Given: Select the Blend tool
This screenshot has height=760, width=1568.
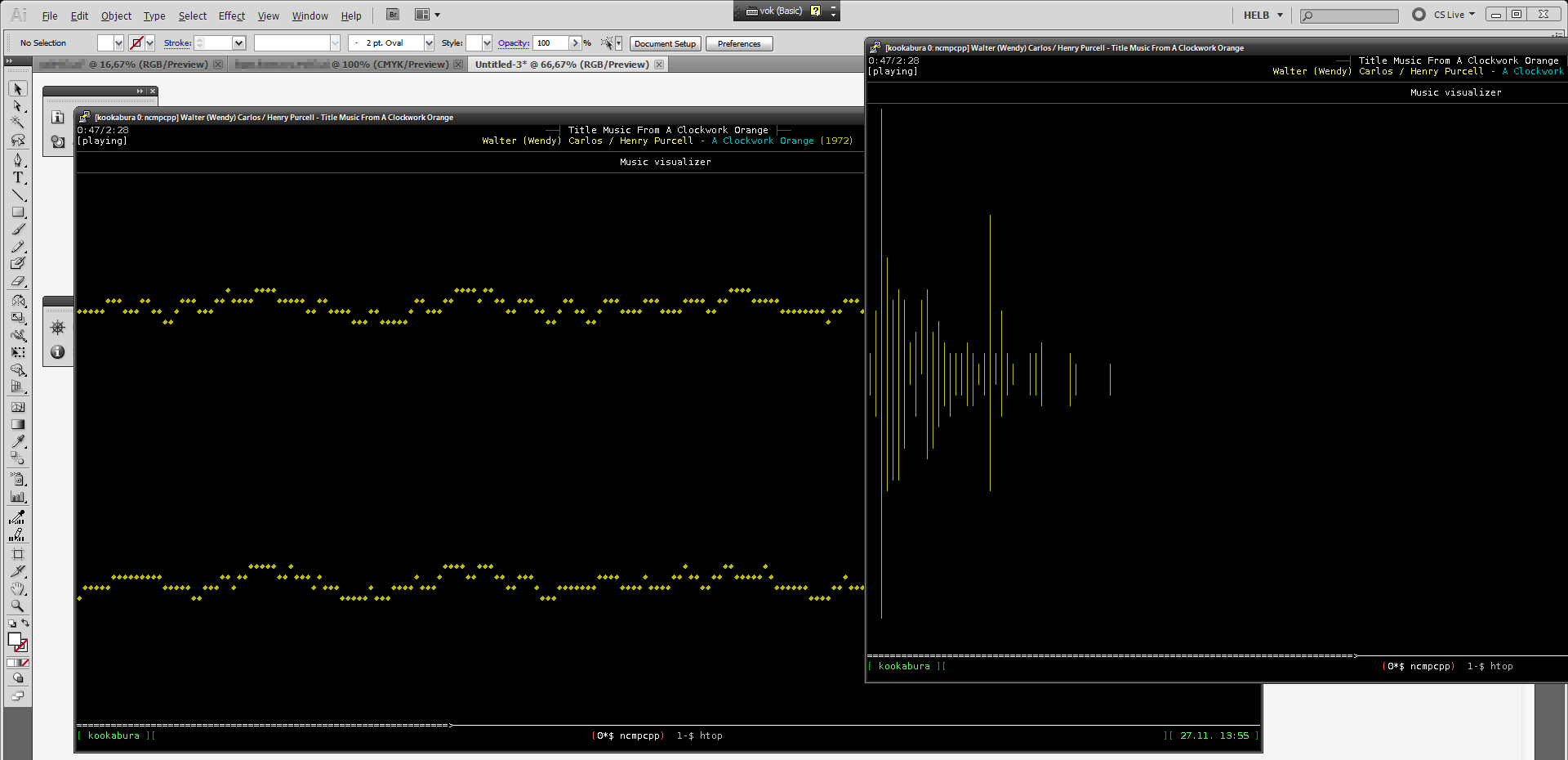Looking at the screenshot, I should [18, 458].
